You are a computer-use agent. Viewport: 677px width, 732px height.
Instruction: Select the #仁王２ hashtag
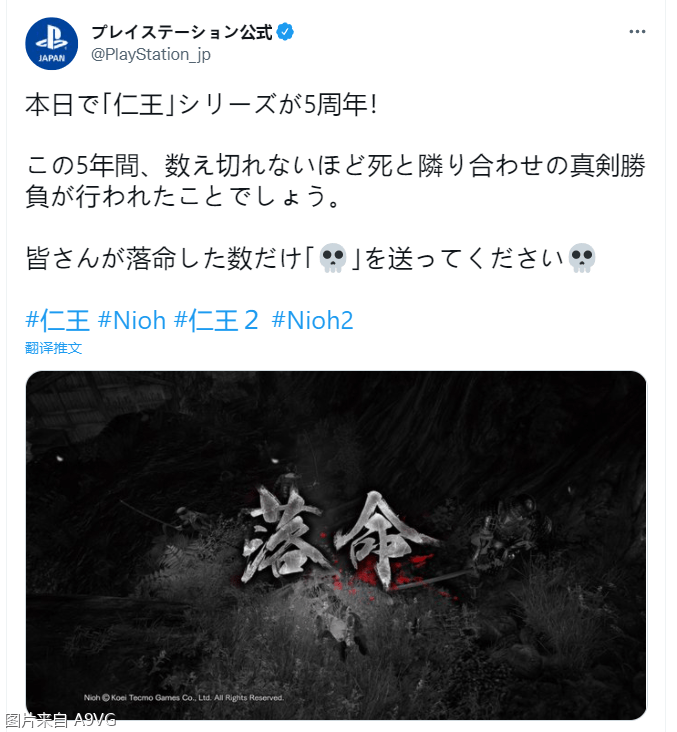pyautogui.click(x=216, y=320)
